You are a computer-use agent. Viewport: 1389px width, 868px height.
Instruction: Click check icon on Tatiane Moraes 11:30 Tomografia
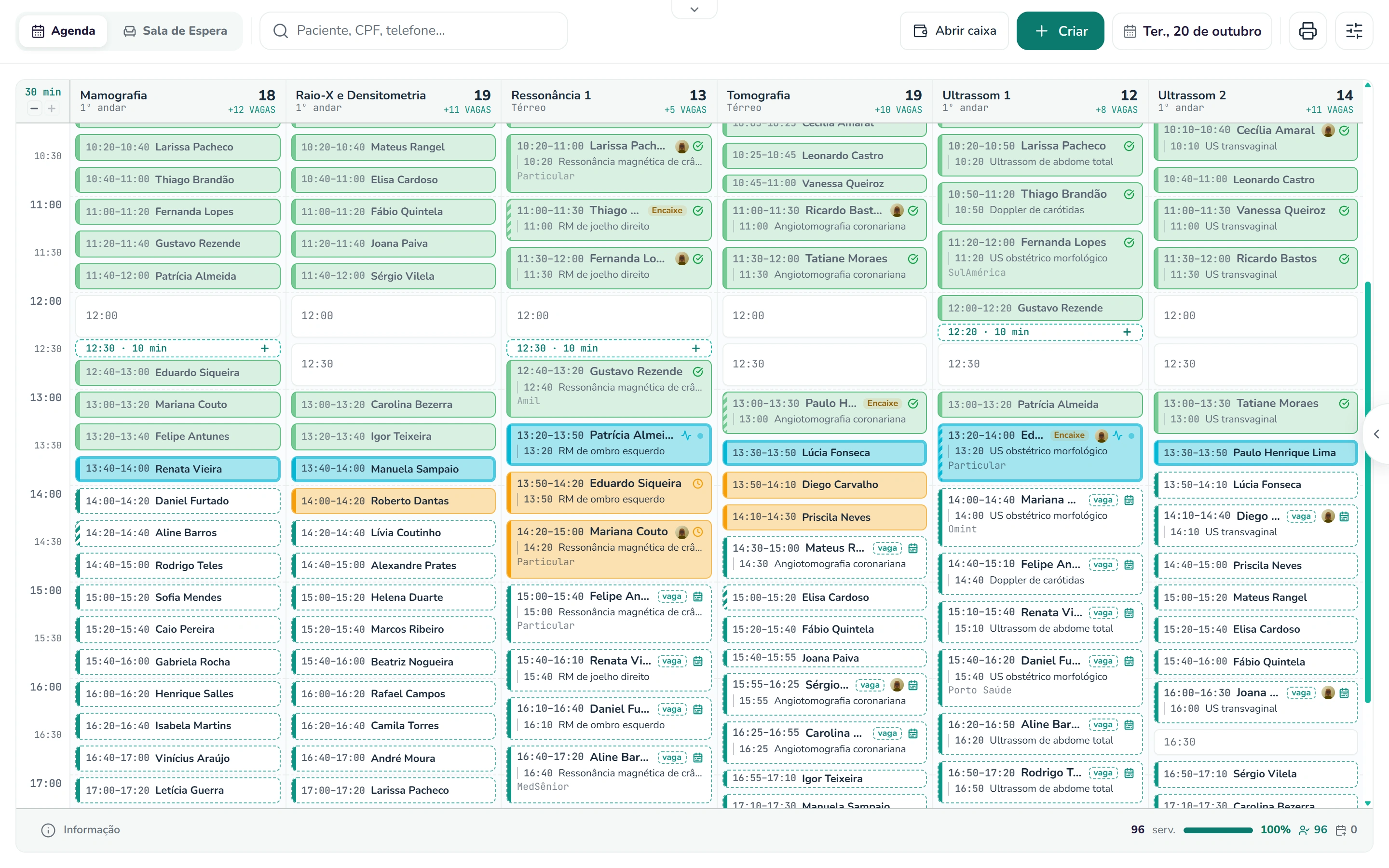point(913,259)
